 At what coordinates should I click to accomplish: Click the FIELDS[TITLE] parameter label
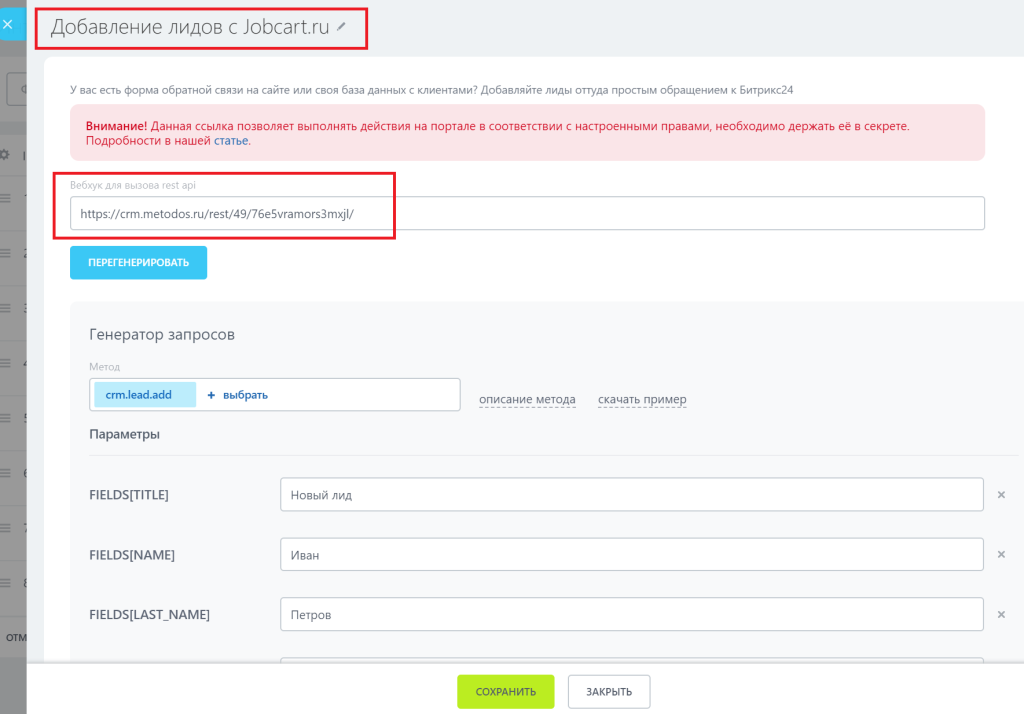pyautogui.click(x=129, y=495)
